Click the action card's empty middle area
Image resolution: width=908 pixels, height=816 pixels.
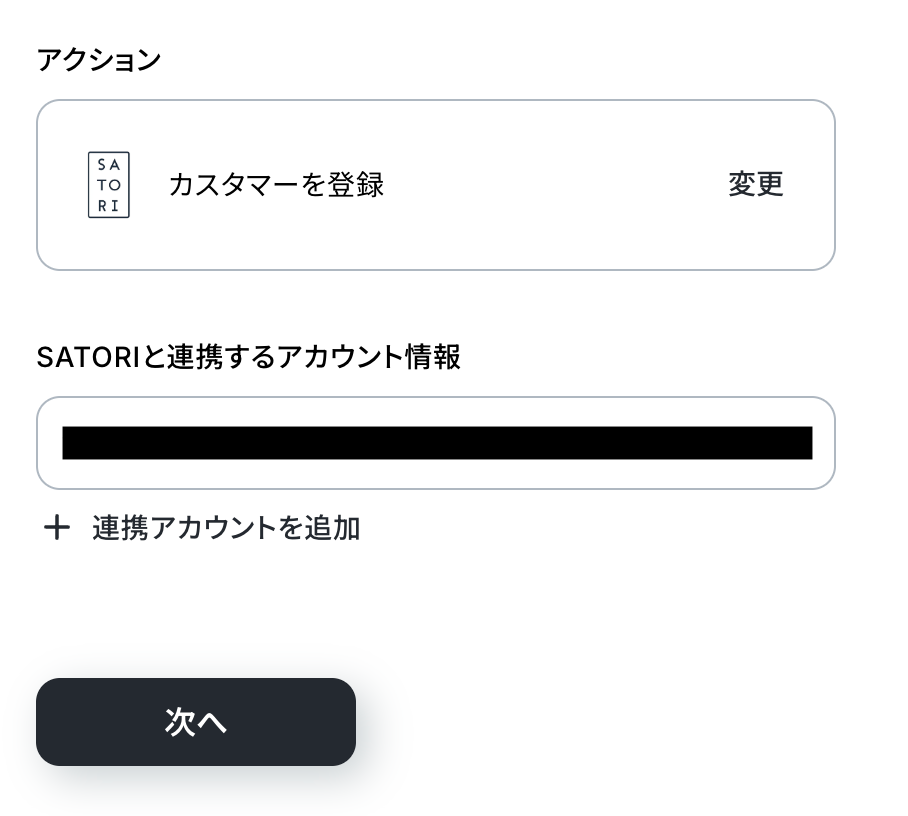(550, 185)
